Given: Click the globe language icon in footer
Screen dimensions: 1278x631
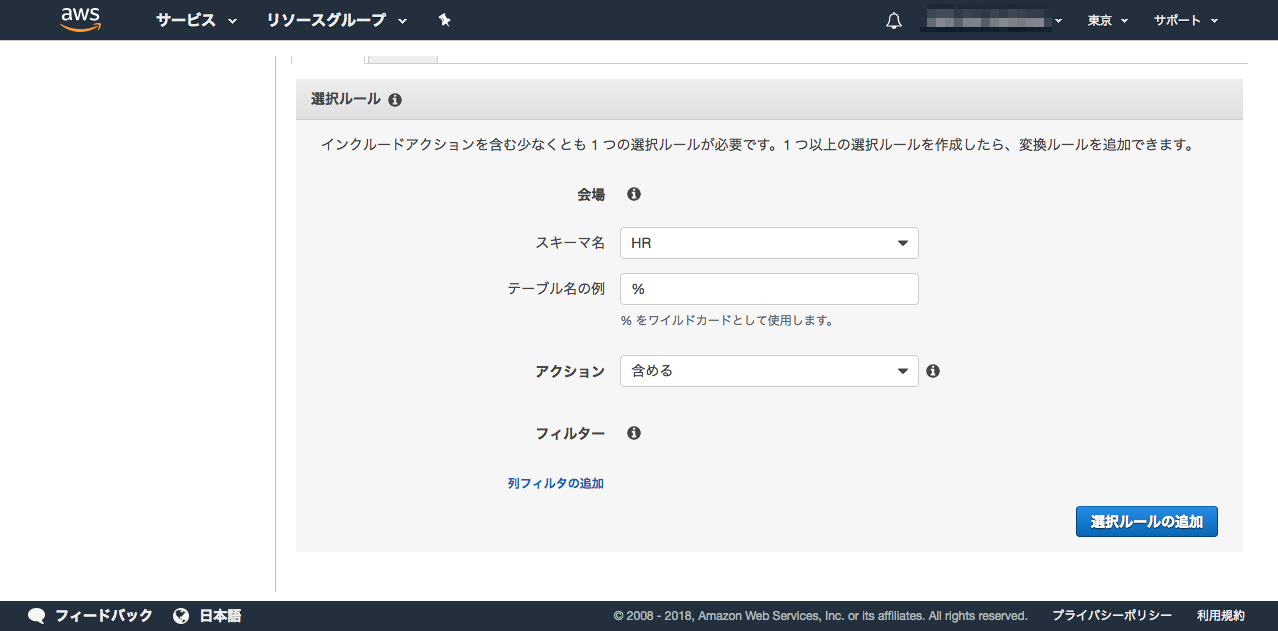Looking at the screenshot, I should pyautogui.click(x=181, y=616).
